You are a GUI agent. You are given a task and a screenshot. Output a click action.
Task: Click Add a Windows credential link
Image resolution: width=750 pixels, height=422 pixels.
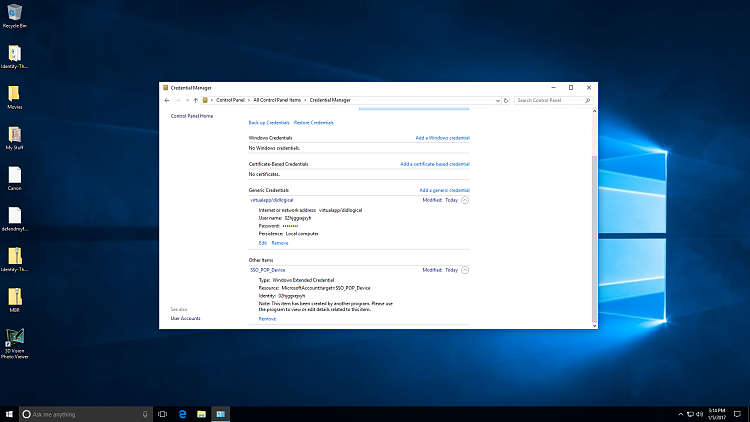point(442,137)
